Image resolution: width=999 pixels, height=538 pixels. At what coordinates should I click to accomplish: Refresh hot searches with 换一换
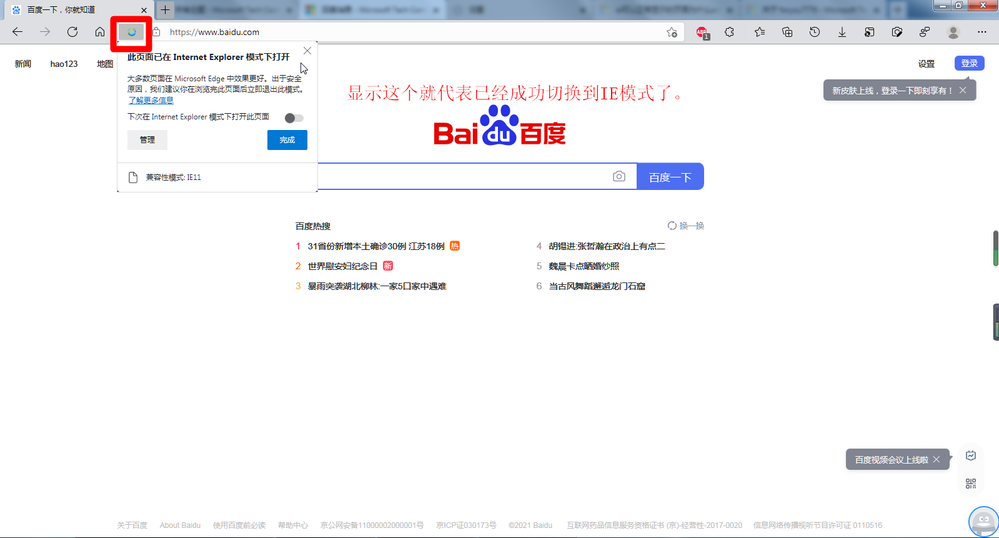(x=686, y=226)
